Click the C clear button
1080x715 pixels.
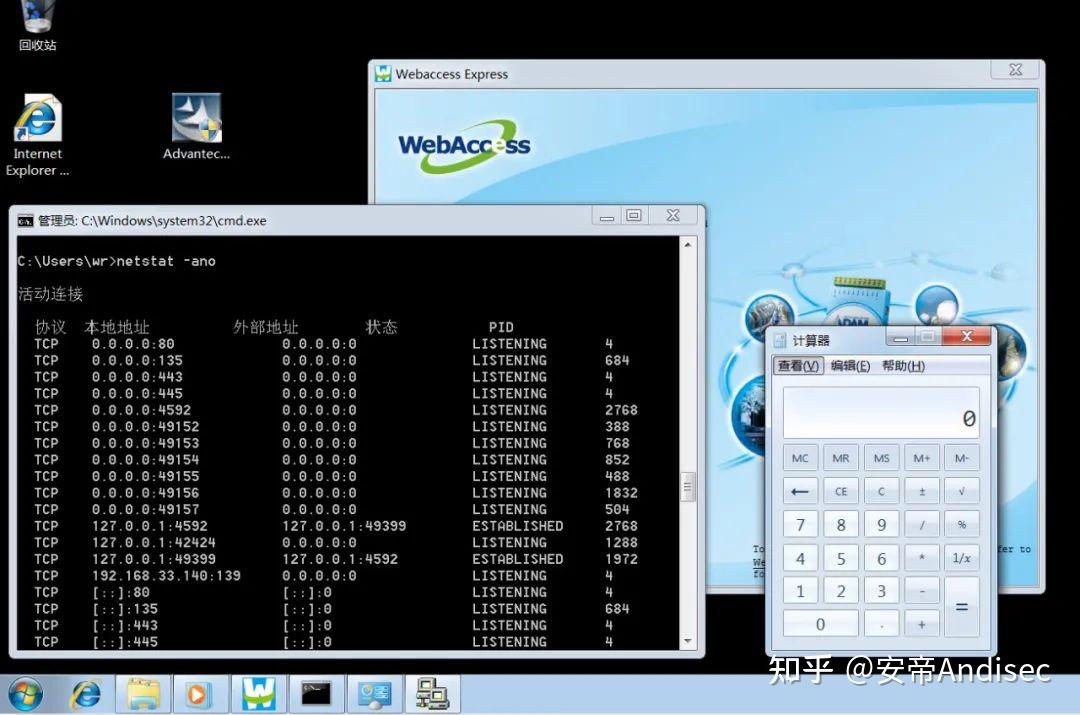(x=882, y=491)
